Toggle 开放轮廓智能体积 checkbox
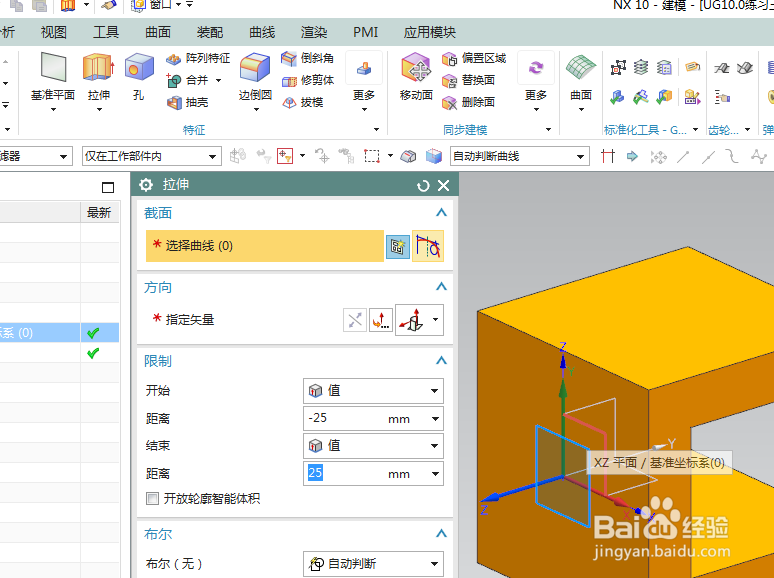774x578 pixels. click(x=153, y=499)
